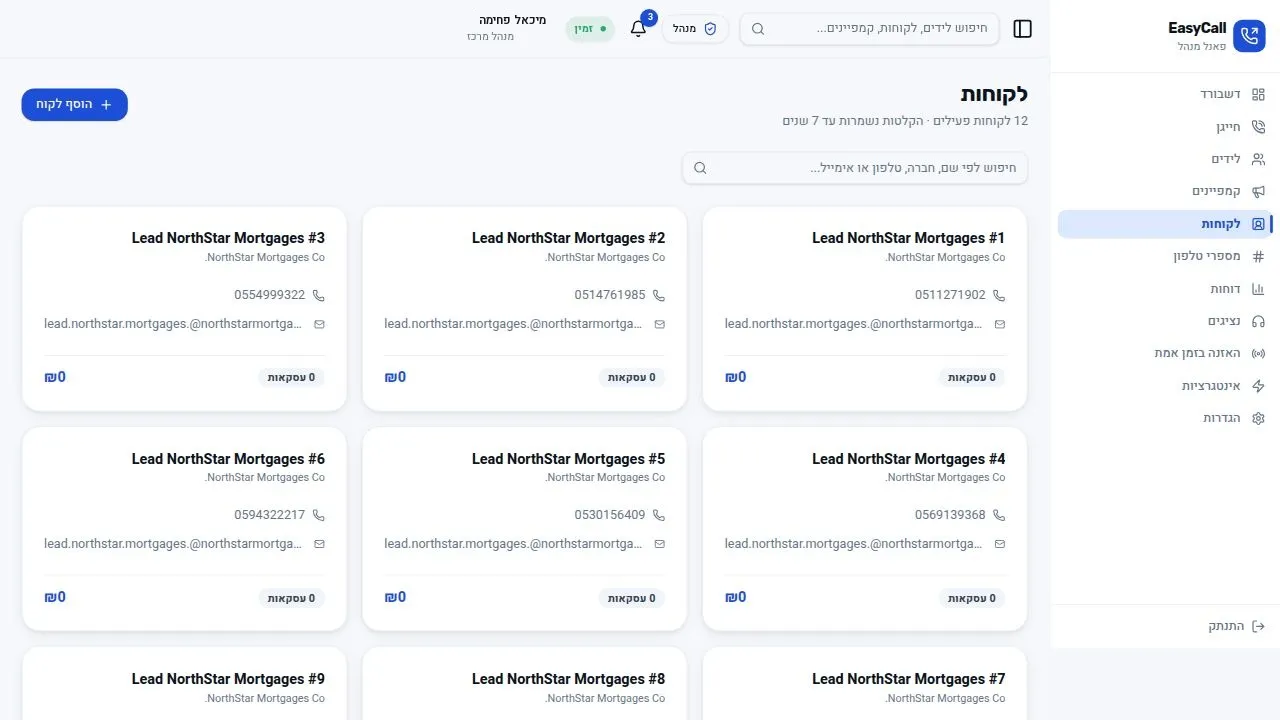Click phone icon beside 0569139368
This screenshot has height=720, width=1280.
(999, 515)
